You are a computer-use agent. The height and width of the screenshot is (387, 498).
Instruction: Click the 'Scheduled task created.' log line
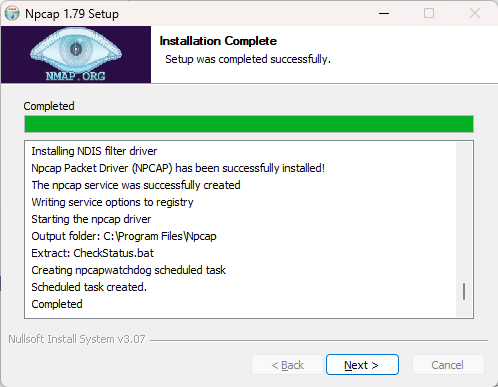[x=89, y=287]
